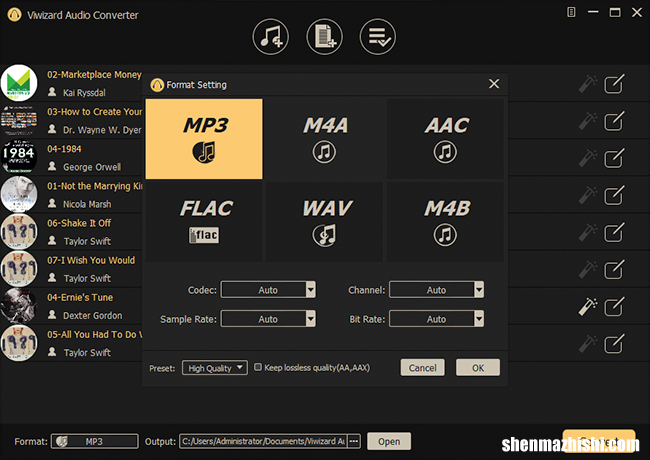Click edit tag icon for 04-1984 row
The height and width of the screenshot is (460, 650).
(614, 158)
